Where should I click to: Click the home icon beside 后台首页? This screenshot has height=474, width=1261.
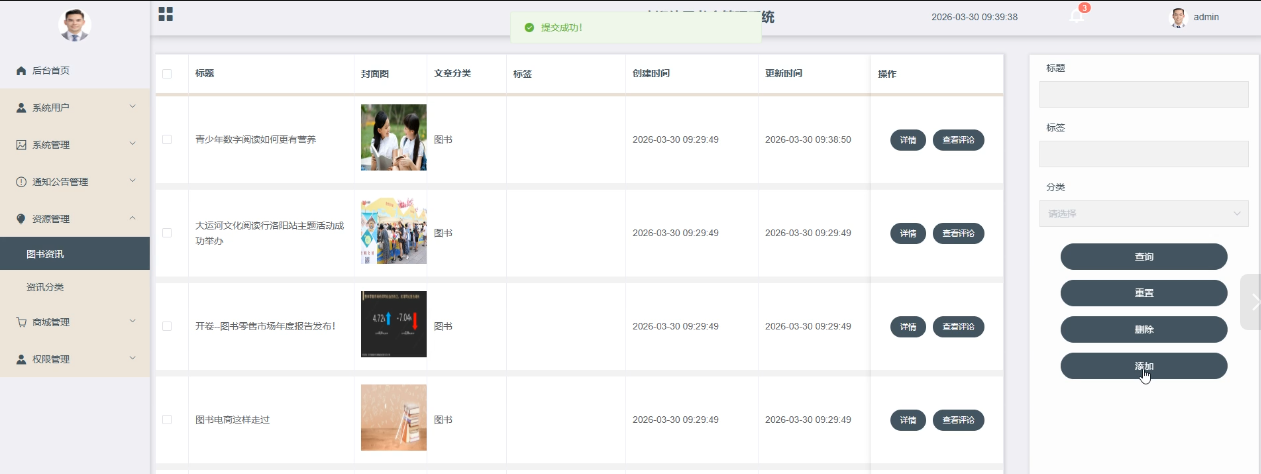pos(21,71)
